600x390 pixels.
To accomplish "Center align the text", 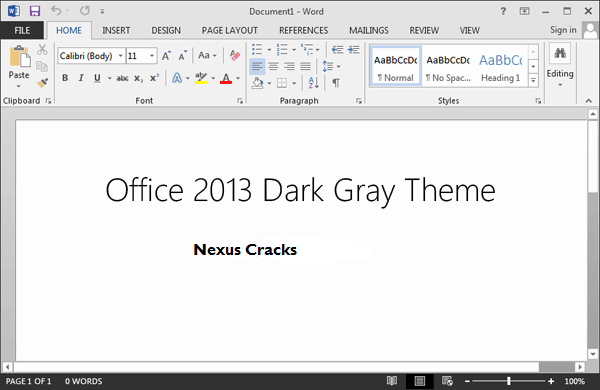I will [x=273, y=66].
